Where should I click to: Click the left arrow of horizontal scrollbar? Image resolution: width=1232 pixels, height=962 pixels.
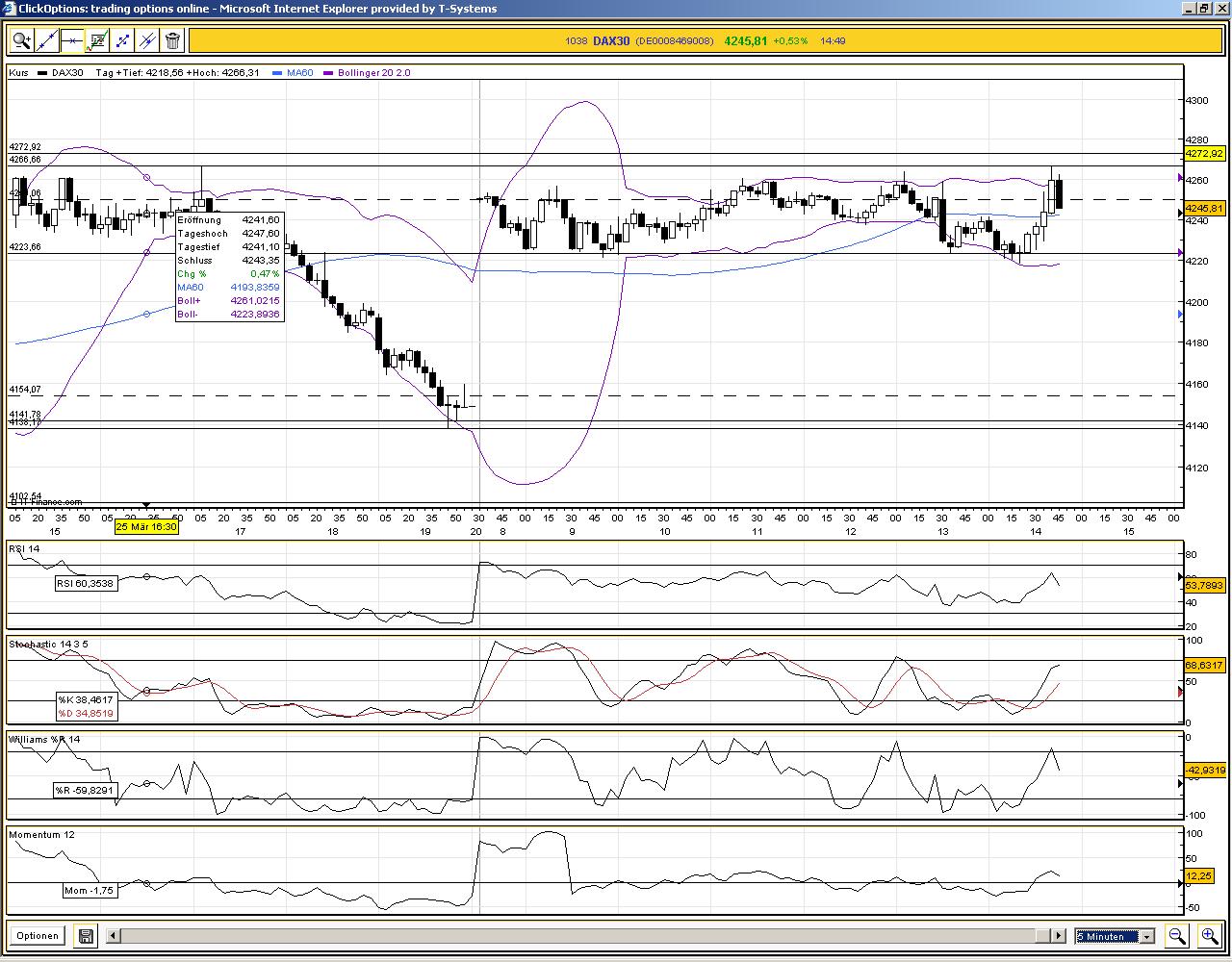pos(113,935)
